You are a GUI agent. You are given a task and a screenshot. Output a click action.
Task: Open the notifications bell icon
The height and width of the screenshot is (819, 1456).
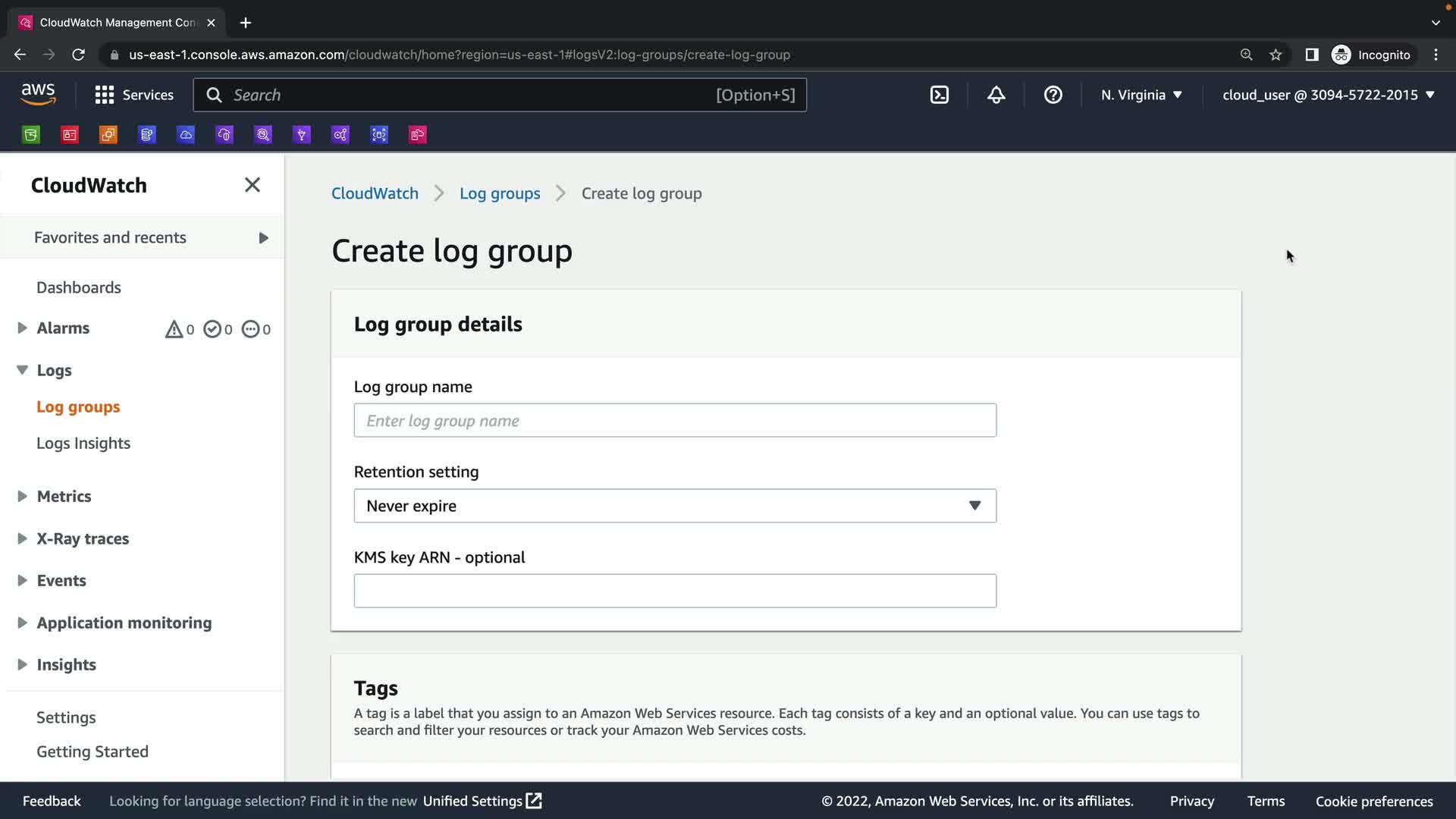(996, 95)
